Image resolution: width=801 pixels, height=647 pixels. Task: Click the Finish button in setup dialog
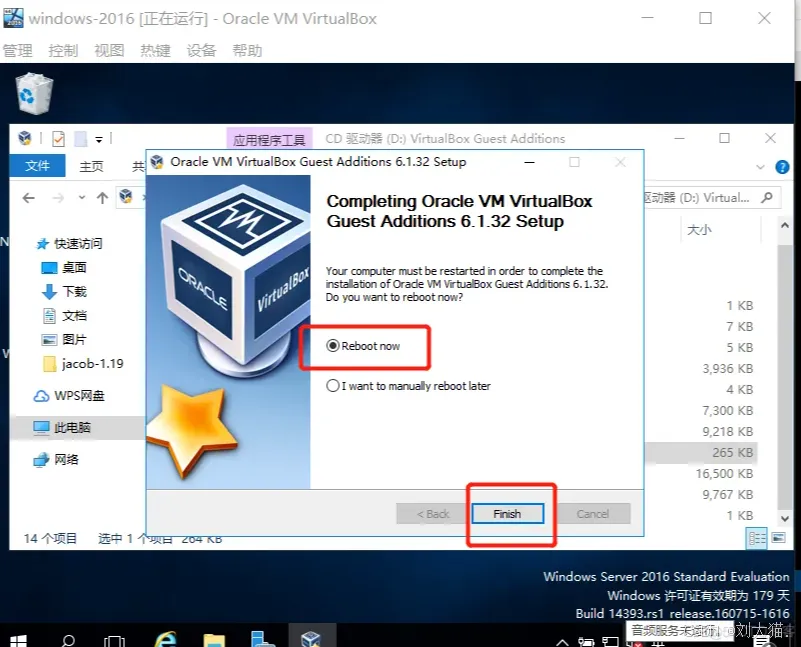click(507, 514)
